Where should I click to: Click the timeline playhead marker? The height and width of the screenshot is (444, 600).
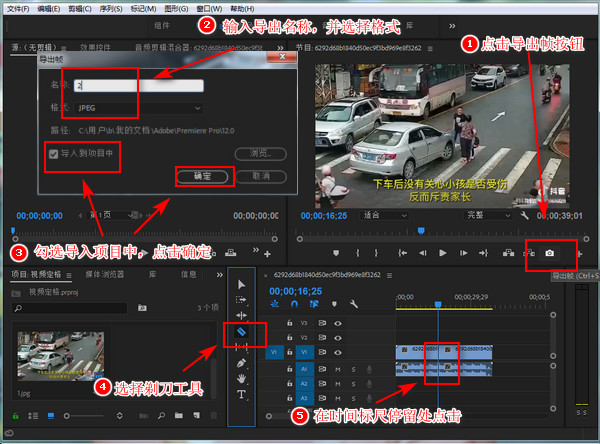pyautogui.click(x=438, y=304)
